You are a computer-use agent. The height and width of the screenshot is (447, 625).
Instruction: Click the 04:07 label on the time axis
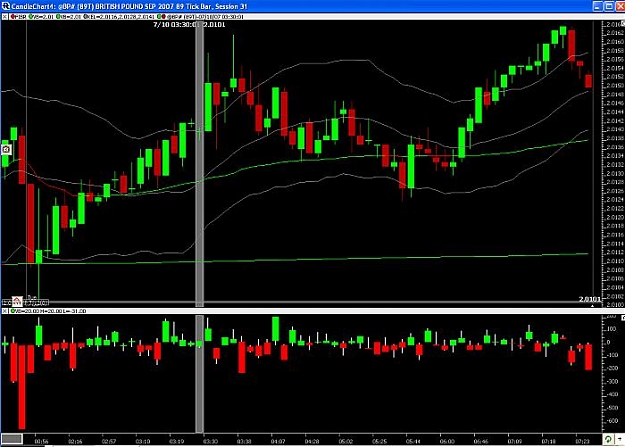point(278,441)
